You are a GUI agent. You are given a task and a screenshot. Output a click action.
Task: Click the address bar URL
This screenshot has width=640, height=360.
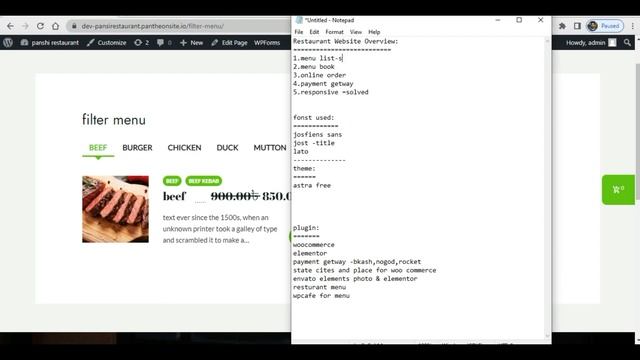coord(152,26)
